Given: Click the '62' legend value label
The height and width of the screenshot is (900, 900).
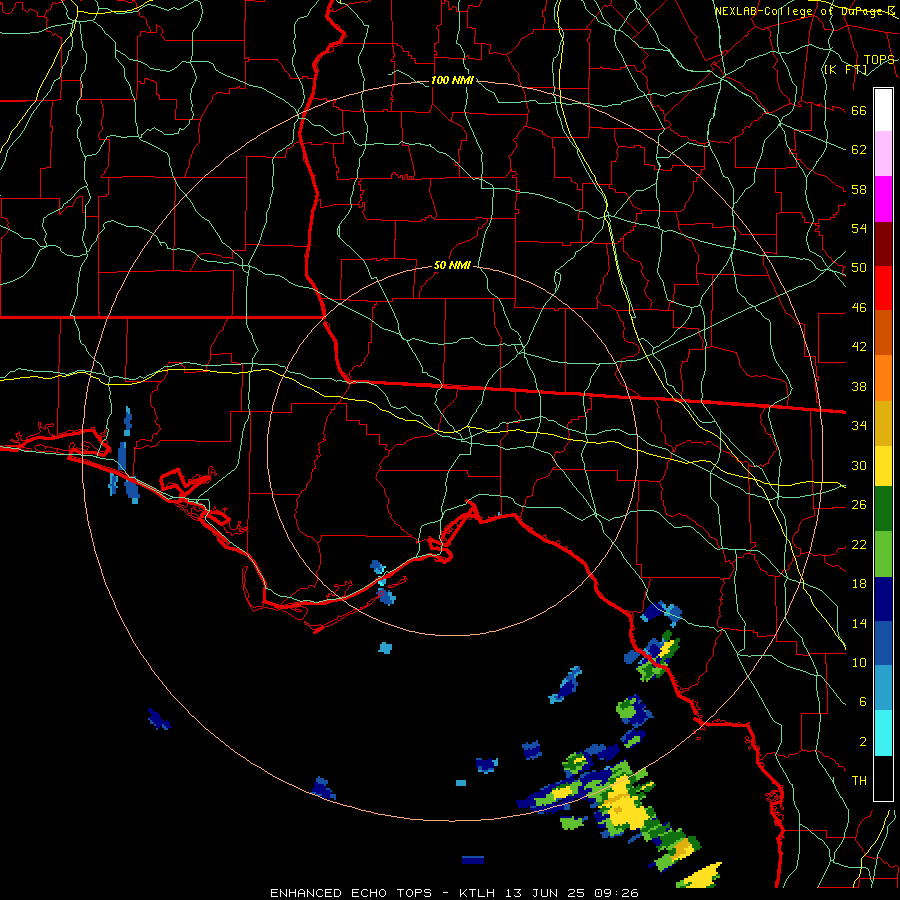Looking at the screenshot, I should 859,149.
